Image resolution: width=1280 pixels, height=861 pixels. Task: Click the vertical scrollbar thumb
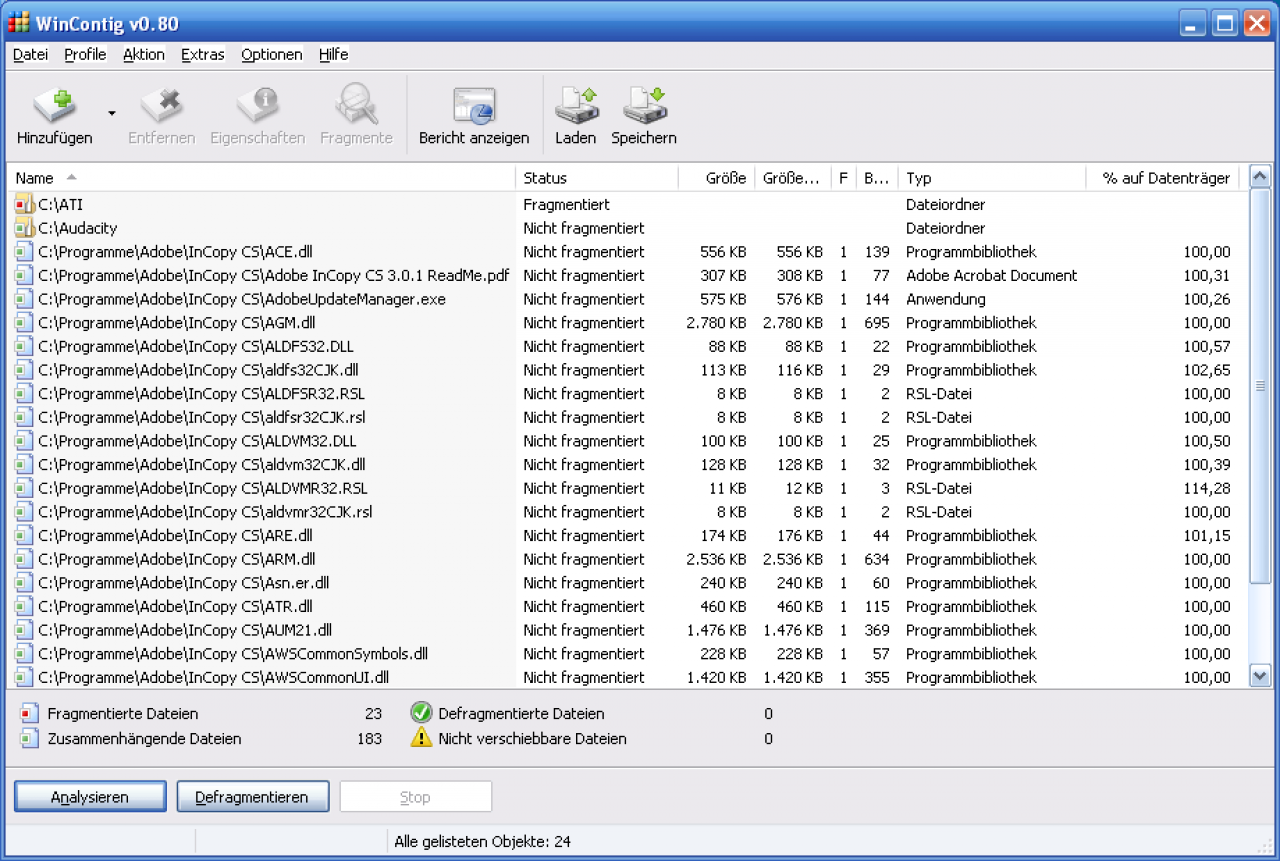tap(1260, 386)
